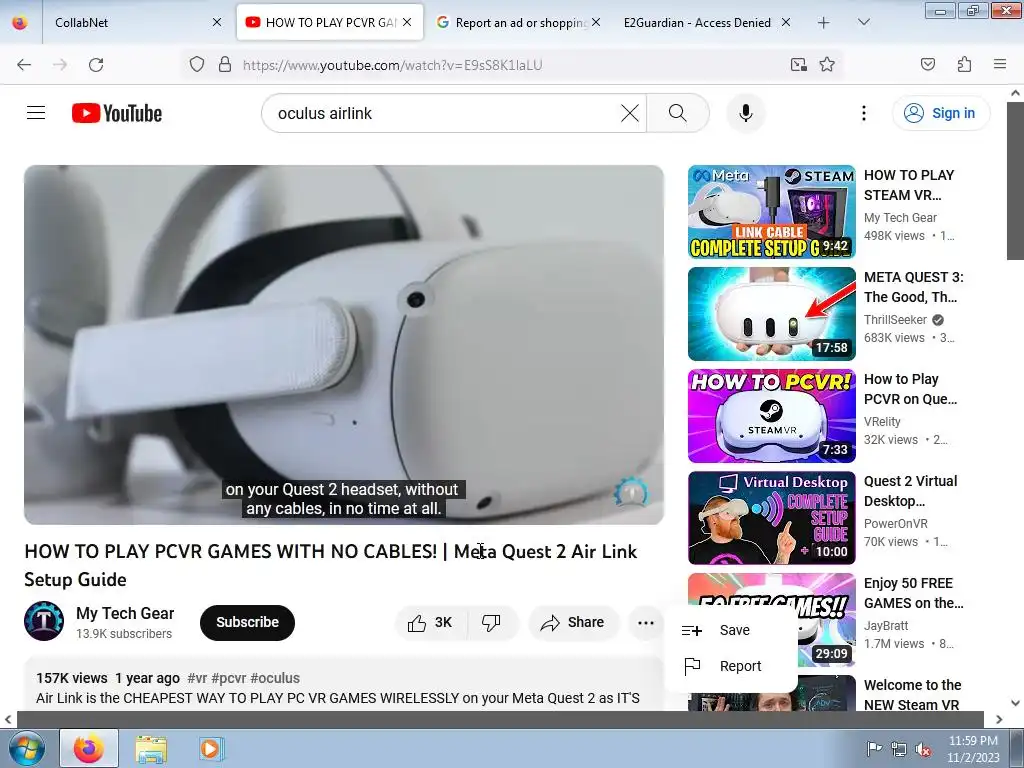The height and width of the screenshot is (768, 1024).
Task: Expand the list all tabs chevron
Action: coord(863,23)
